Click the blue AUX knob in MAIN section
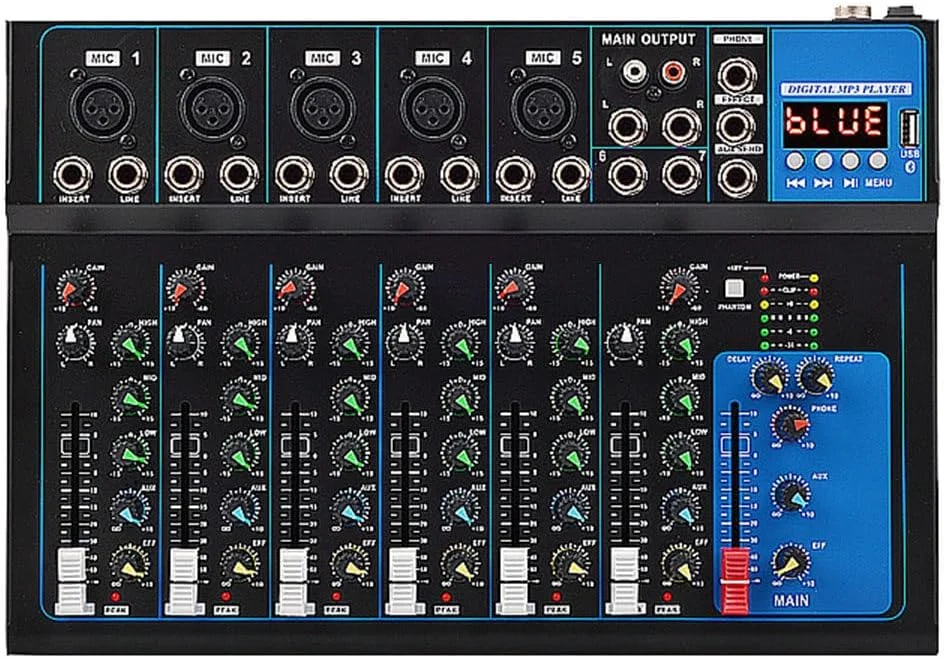944x659 pixels. pyautogui.click(x=791, y=494)
